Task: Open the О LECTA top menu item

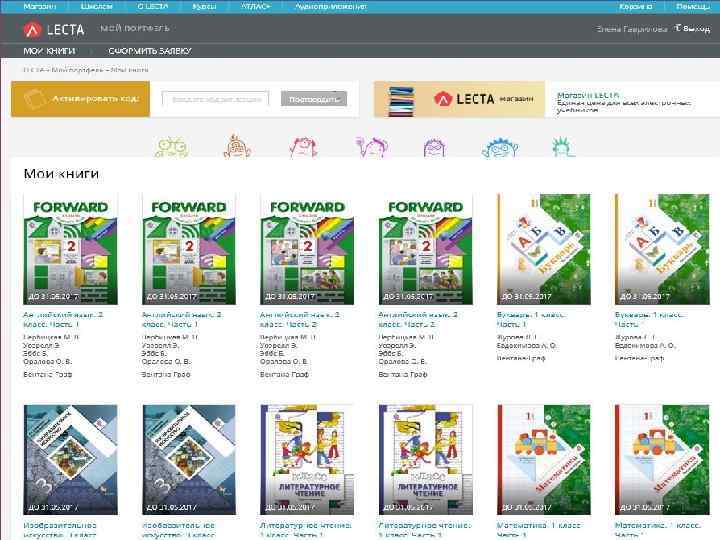Action: click(x=153, y=6)
